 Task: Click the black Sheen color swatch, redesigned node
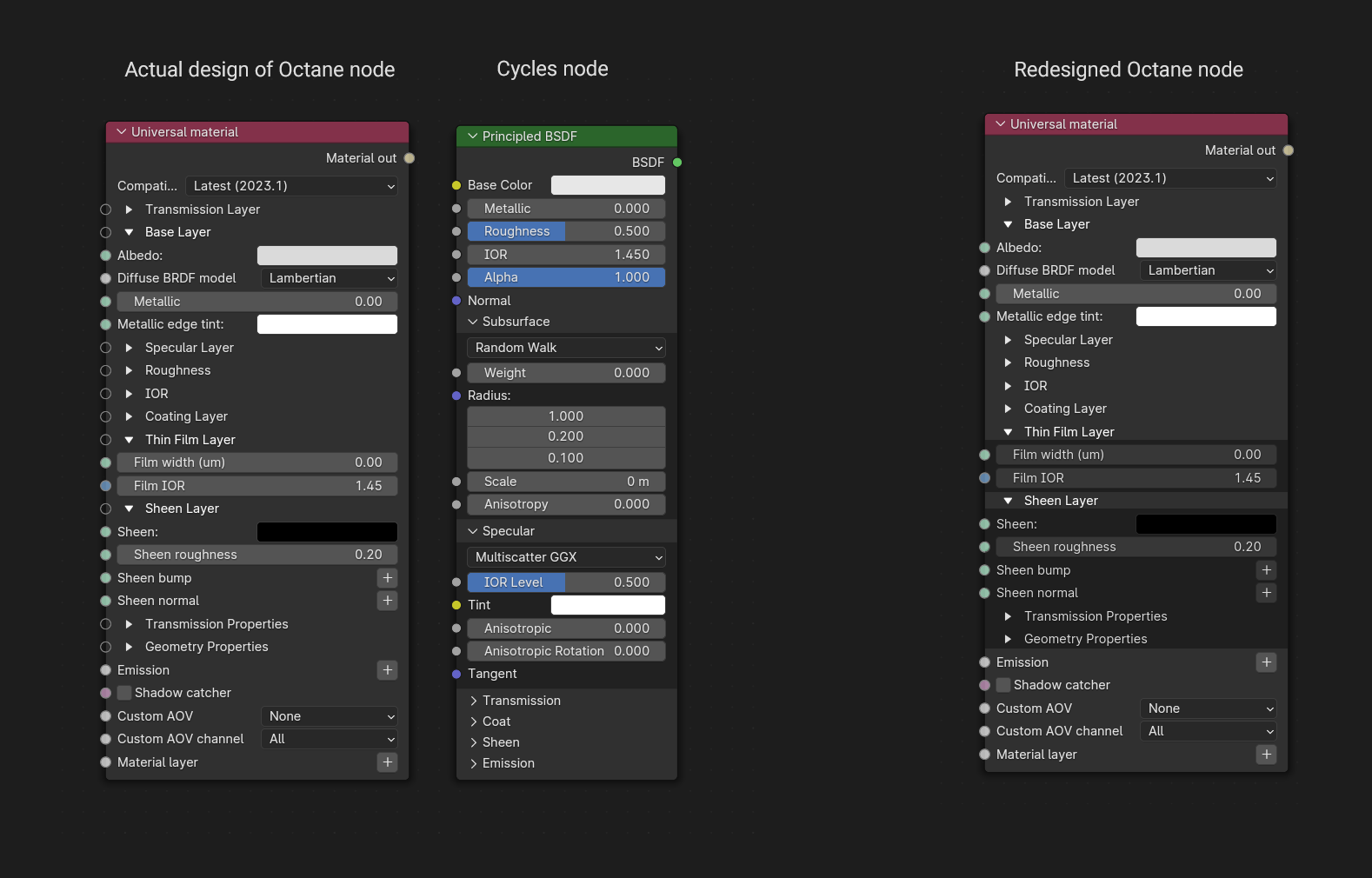pos(1207,524)
